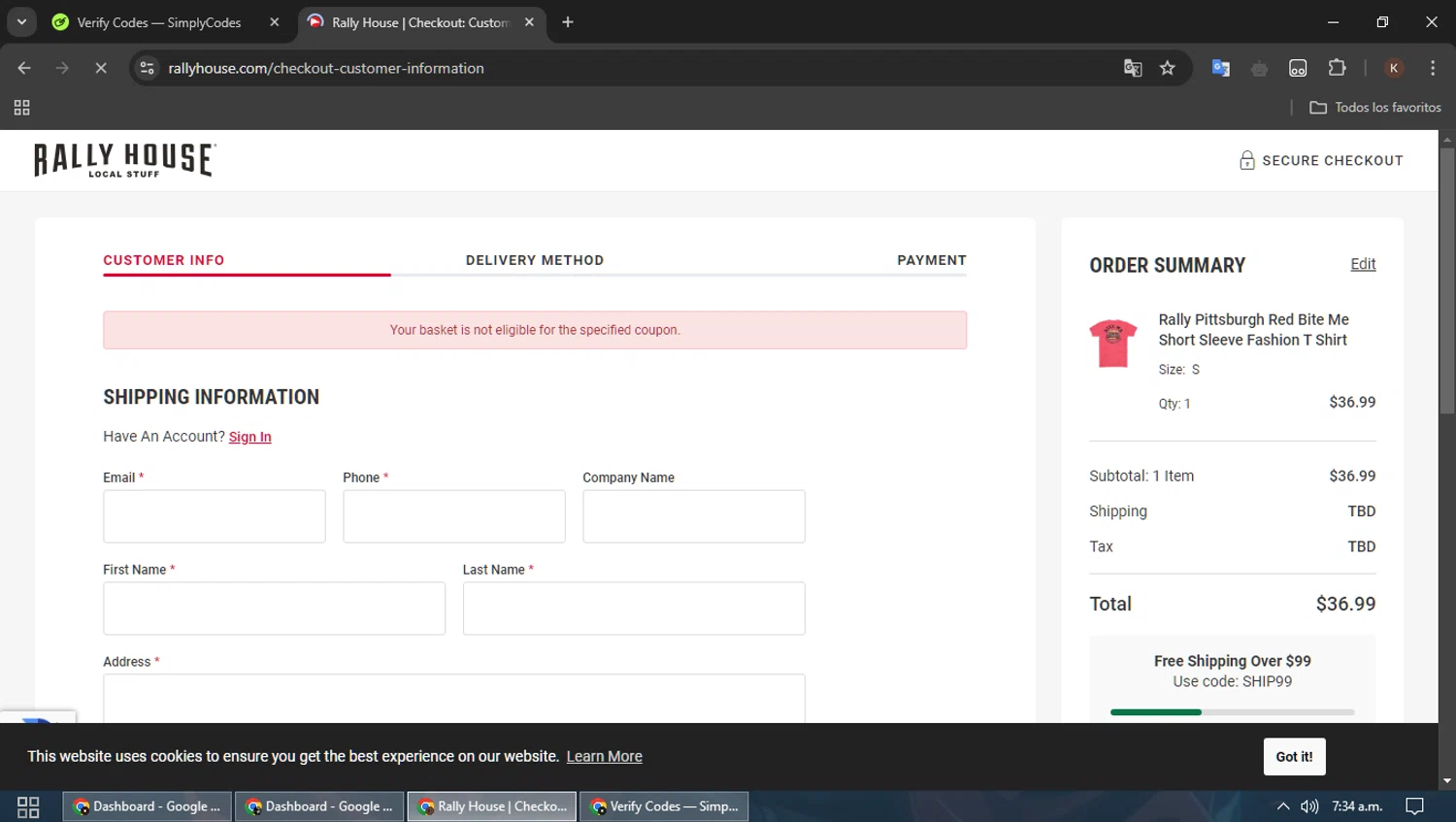Edit the order summary

click(x=1362, y=264)
